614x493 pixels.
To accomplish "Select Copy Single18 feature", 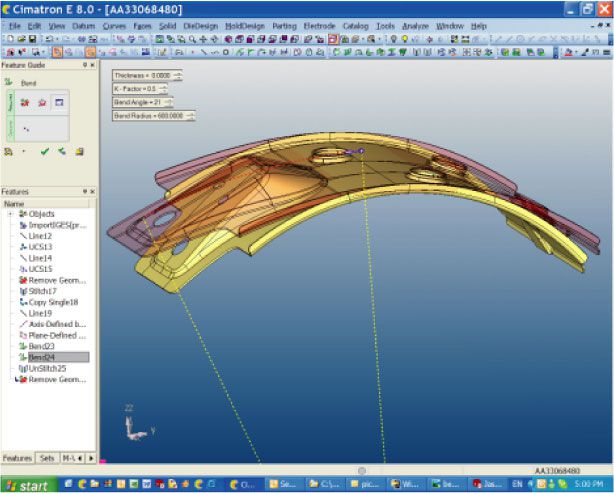I will pos(53,302).
